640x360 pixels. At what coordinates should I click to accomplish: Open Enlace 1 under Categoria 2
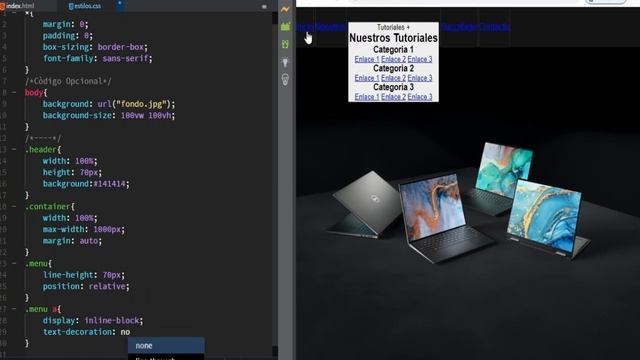367,78
